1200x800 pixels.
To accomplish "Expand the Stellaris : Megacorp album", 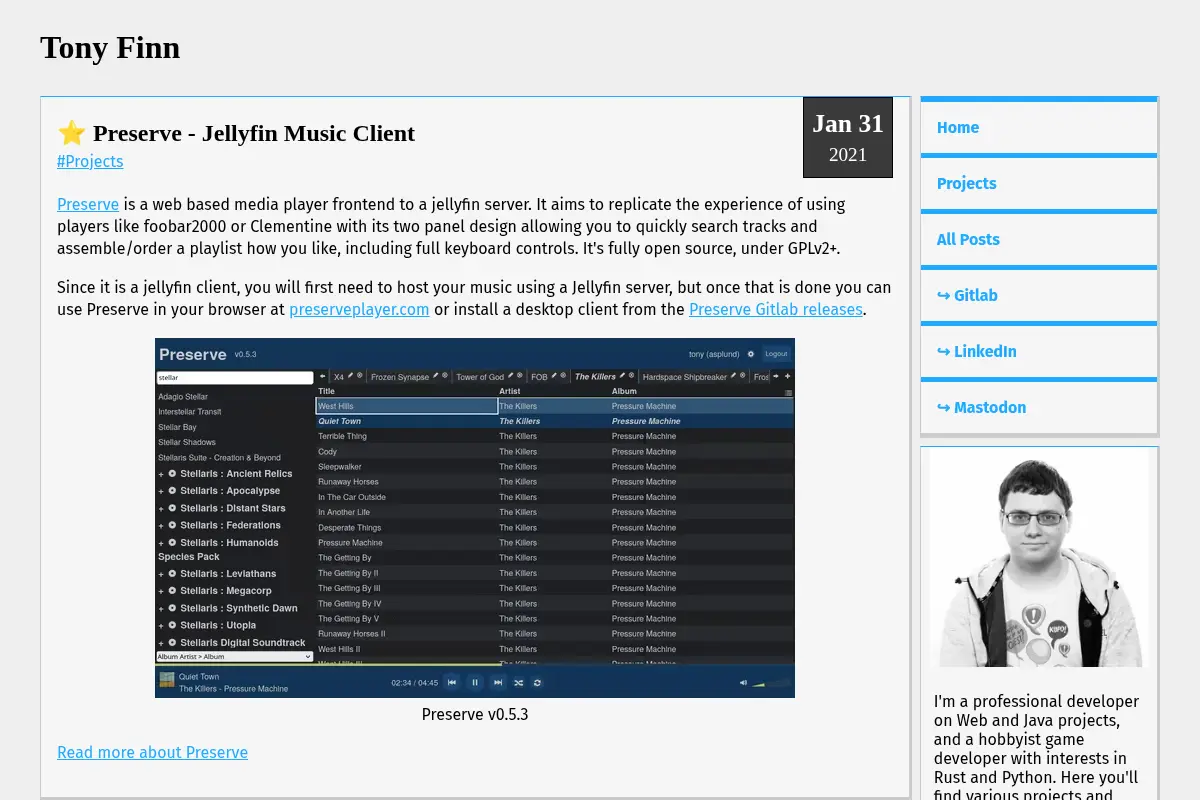I will pos(161,590).
